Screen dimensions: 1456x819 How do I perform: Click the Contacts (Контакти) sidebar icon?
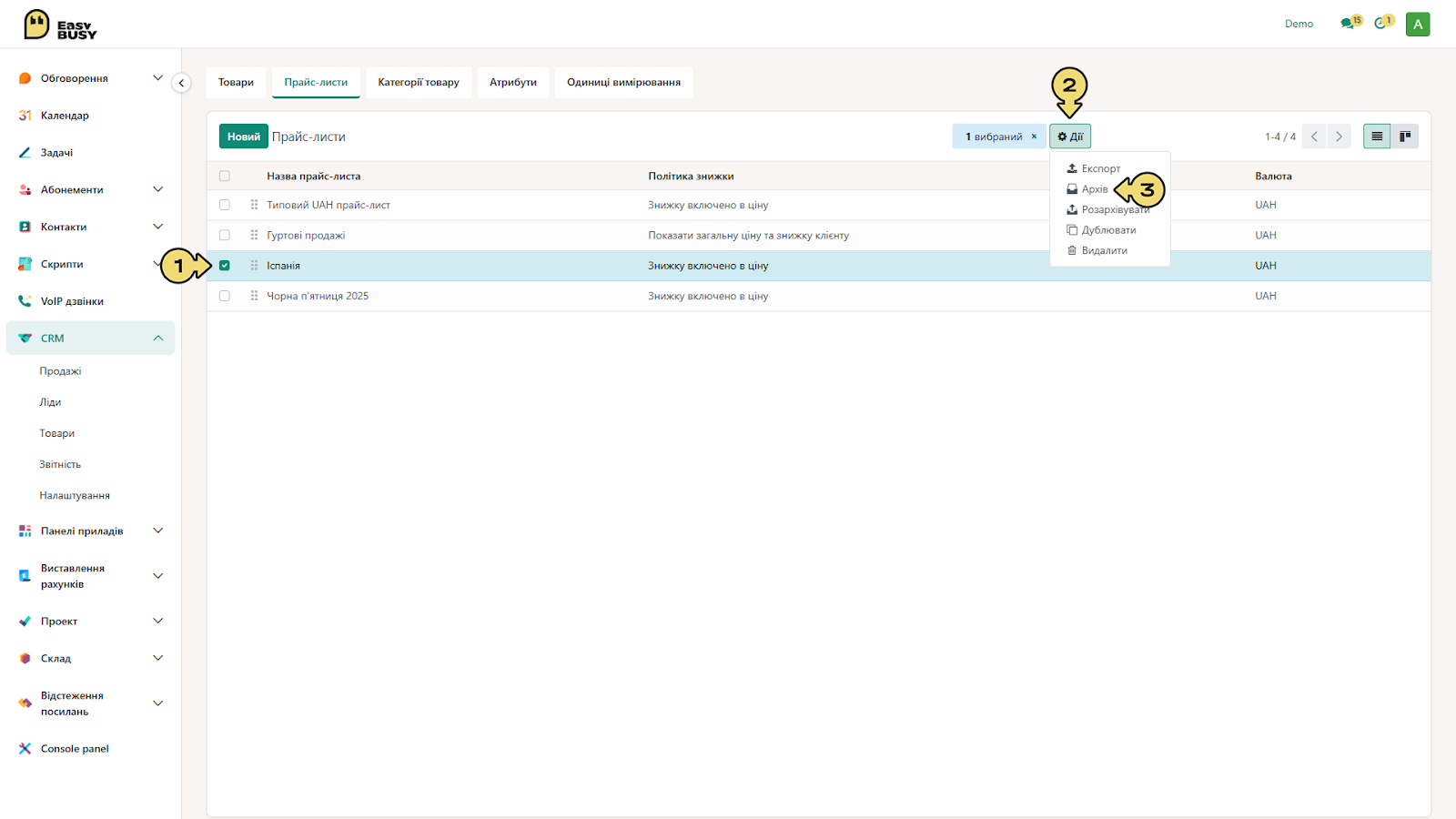pos(25,227)
